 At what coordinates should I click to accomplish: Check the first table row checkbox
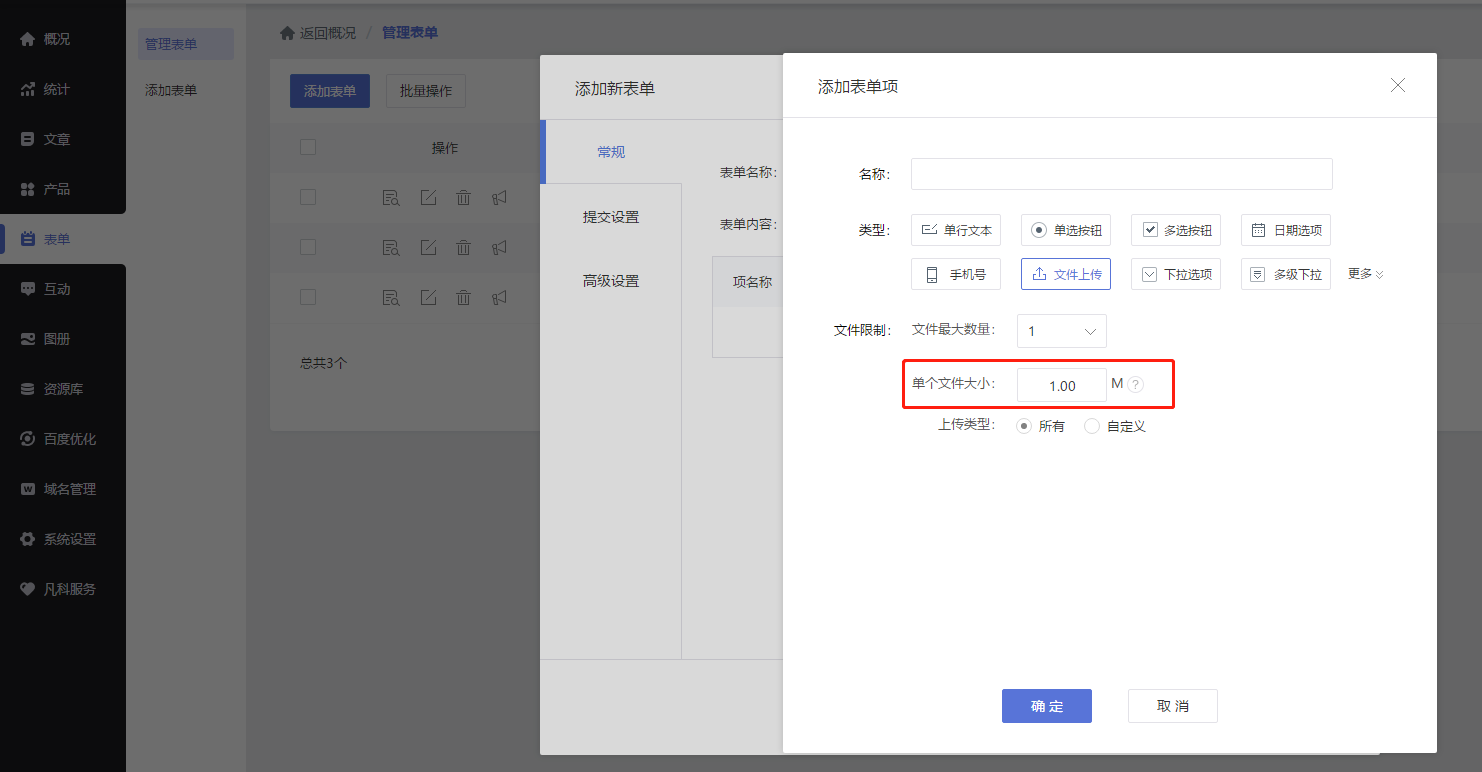pyautogui.click(x=308, y=197)
